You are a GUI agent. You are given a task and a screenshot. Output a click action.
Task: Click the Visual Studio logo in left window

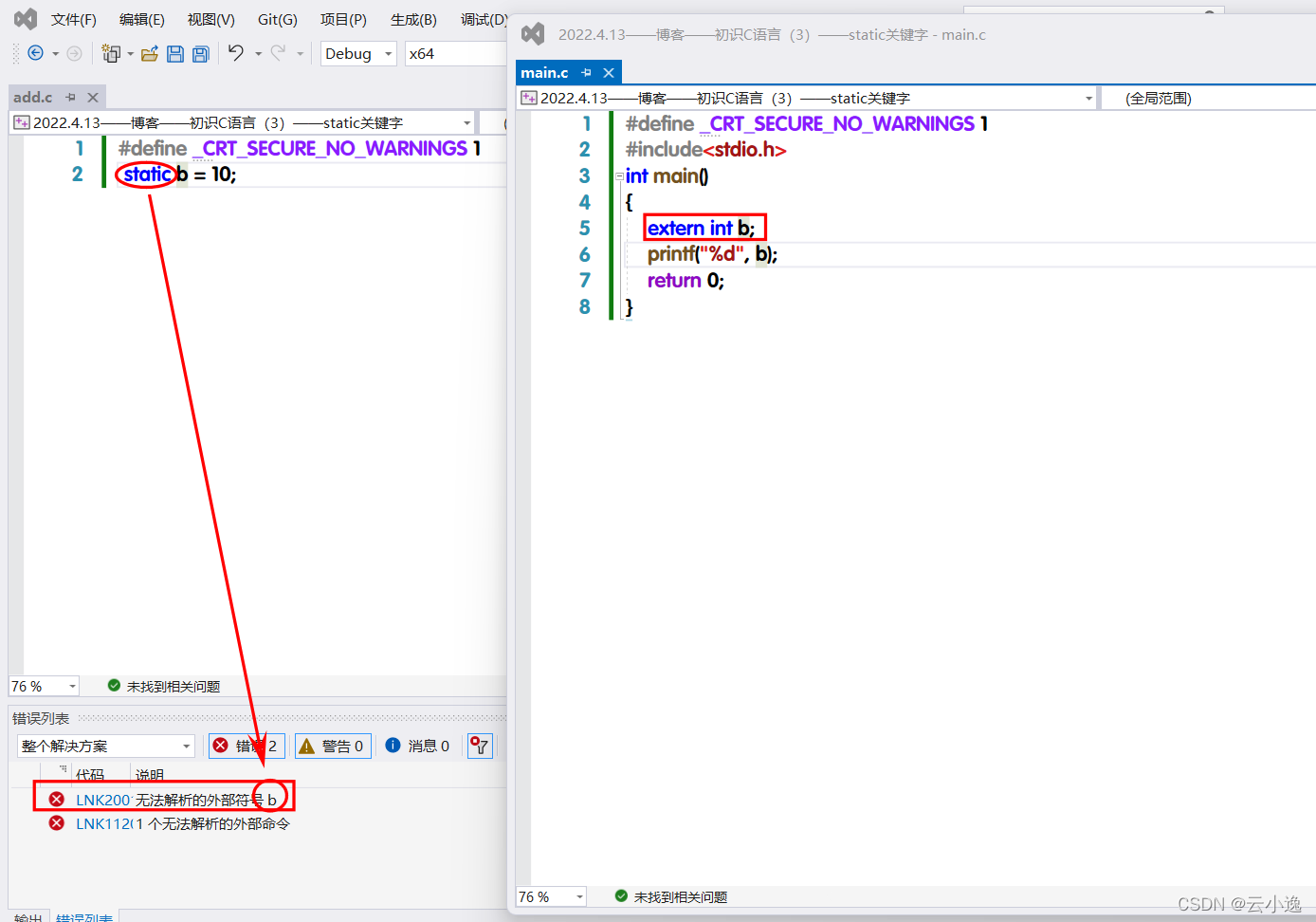26,19
